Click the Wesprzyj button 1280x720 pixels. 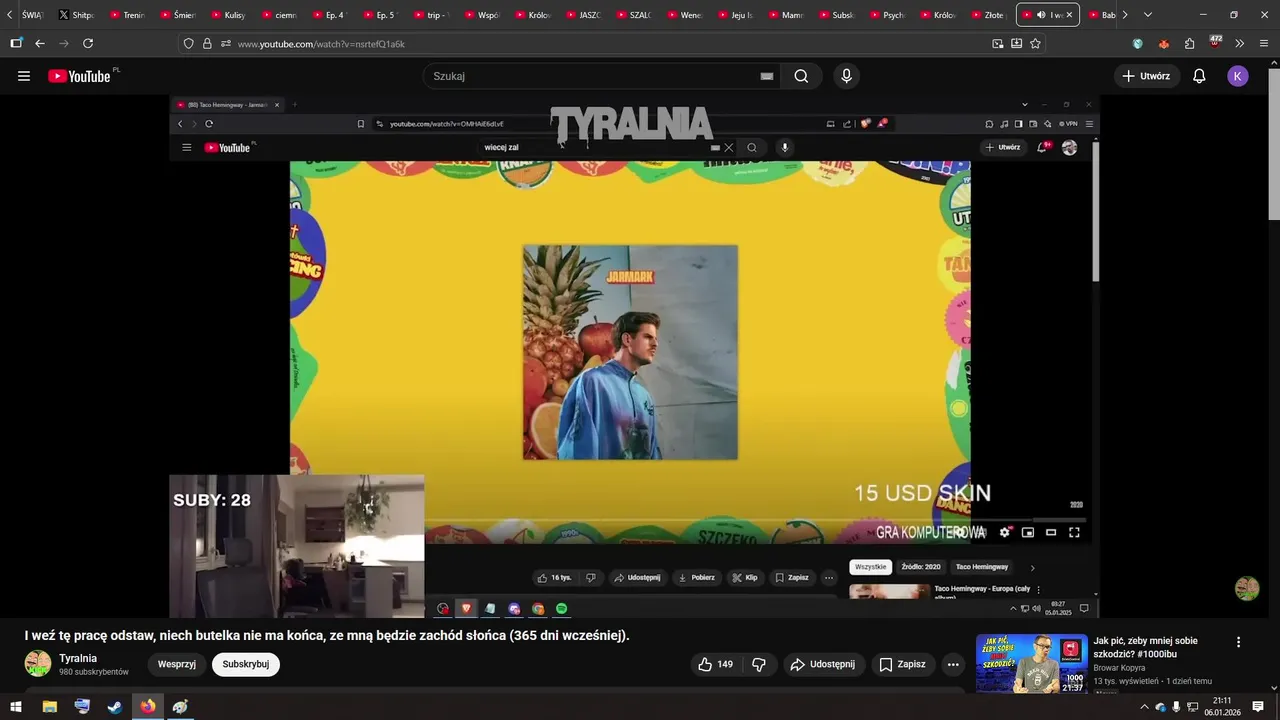pos(177,664)
